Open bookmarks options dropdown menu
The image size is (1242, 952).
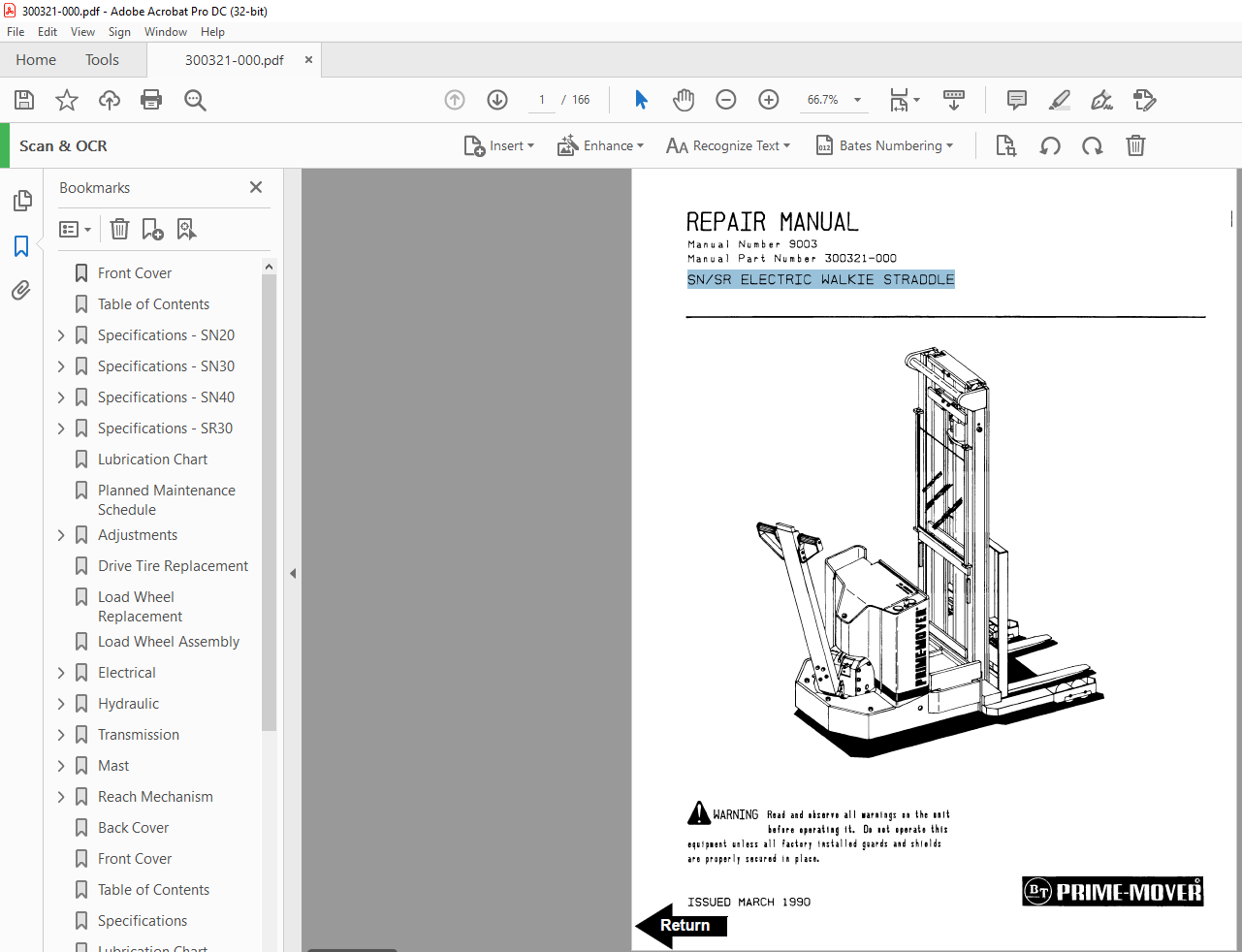tap(76, 230)
